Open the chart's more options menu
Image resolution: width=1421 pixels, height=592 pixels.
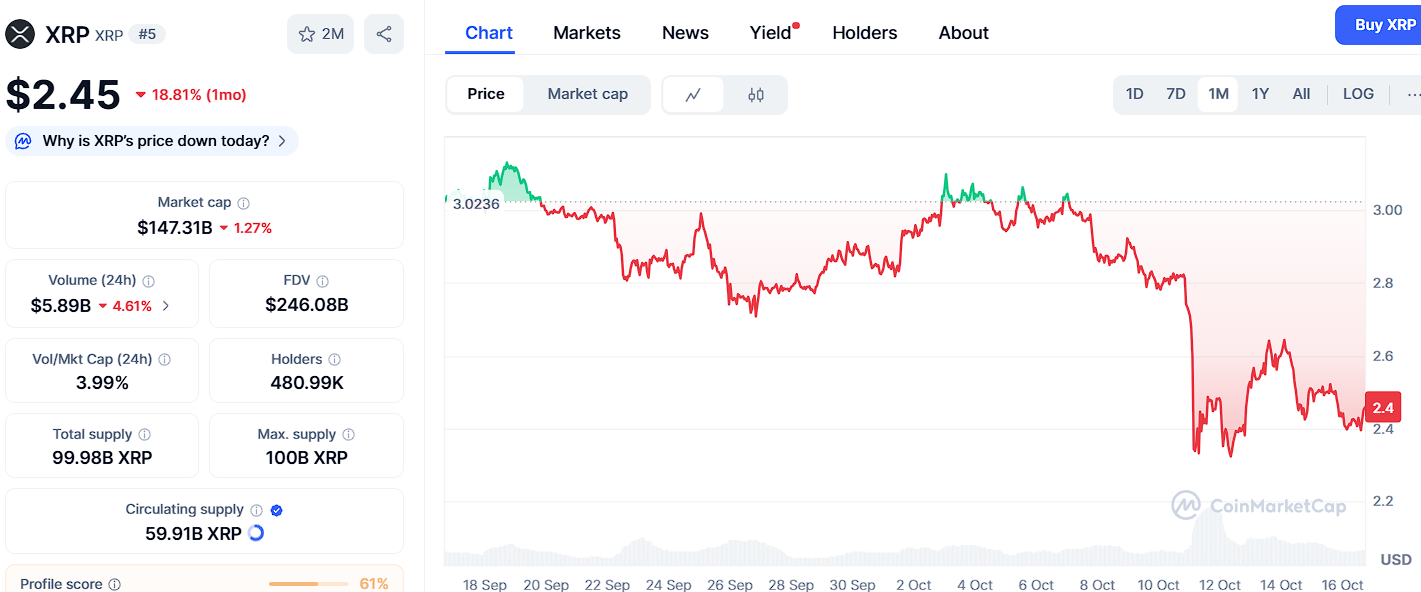[x=1412, y=94]
